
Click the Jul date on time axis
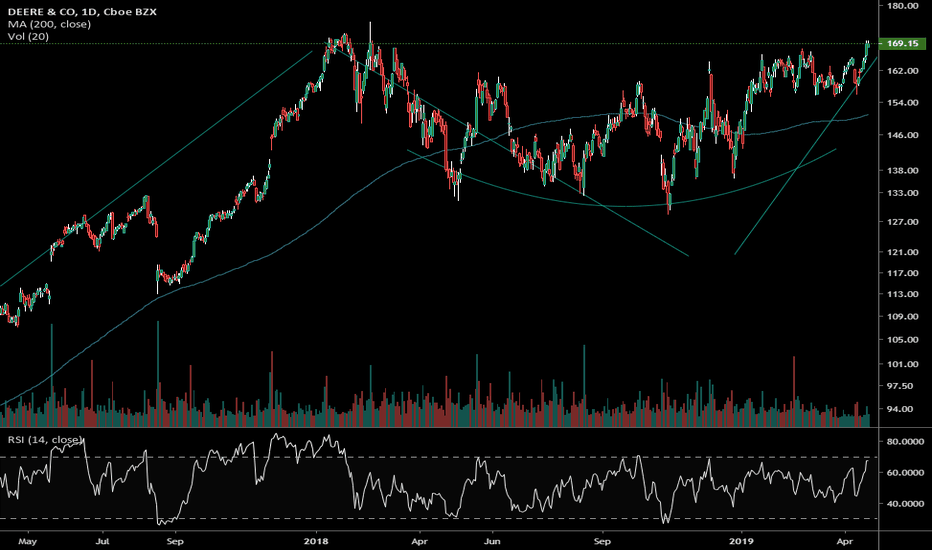click(102, 542)
